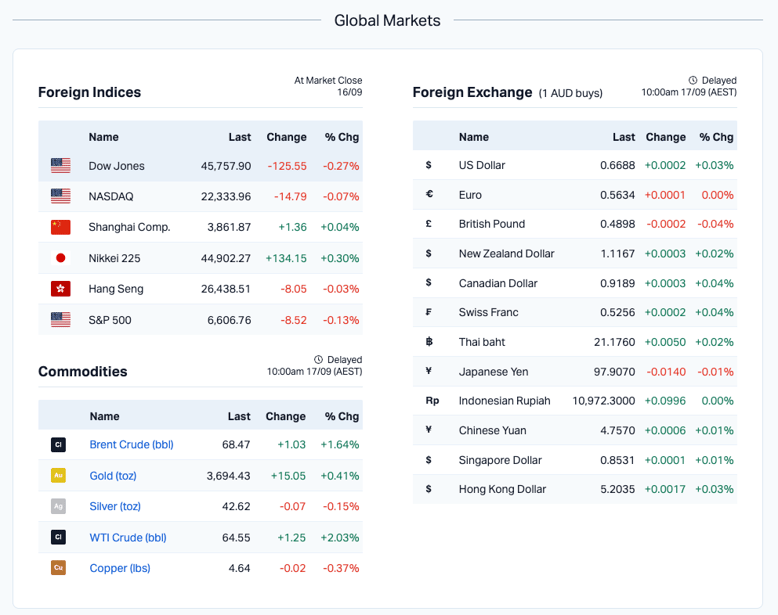Click the Thai baht currency symbol

tap(429, 342)
